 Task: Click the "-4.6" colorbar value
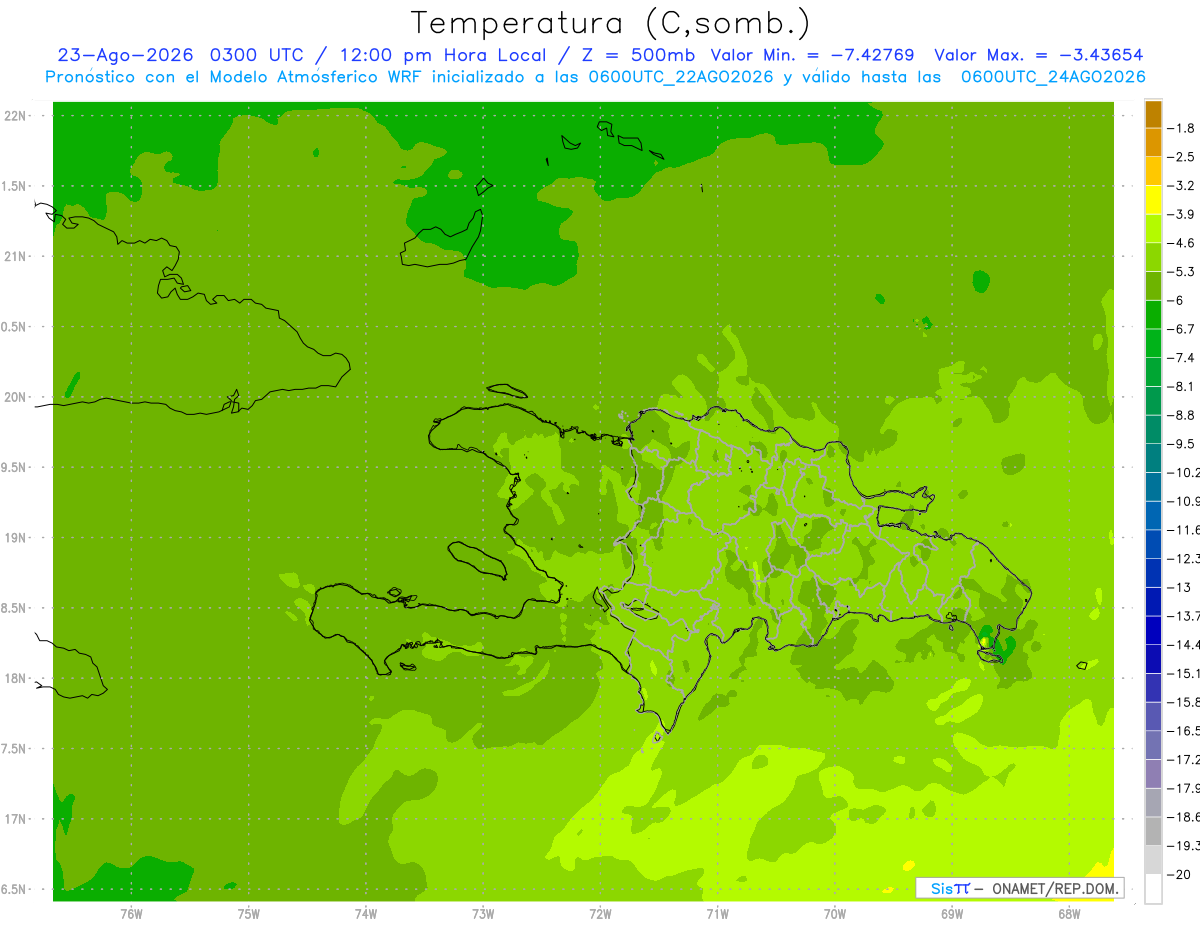point(1182,243)
